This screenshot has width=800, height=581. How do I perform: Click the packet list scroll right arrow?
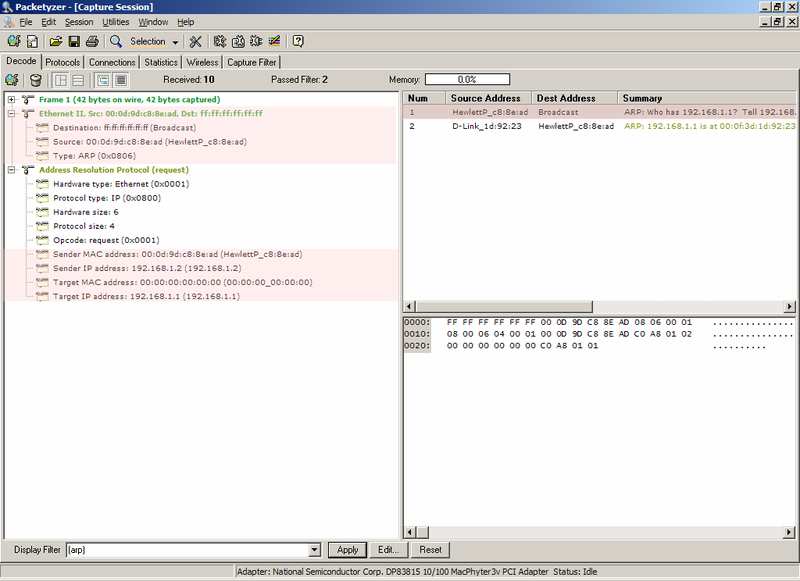(x=789, y=307)
